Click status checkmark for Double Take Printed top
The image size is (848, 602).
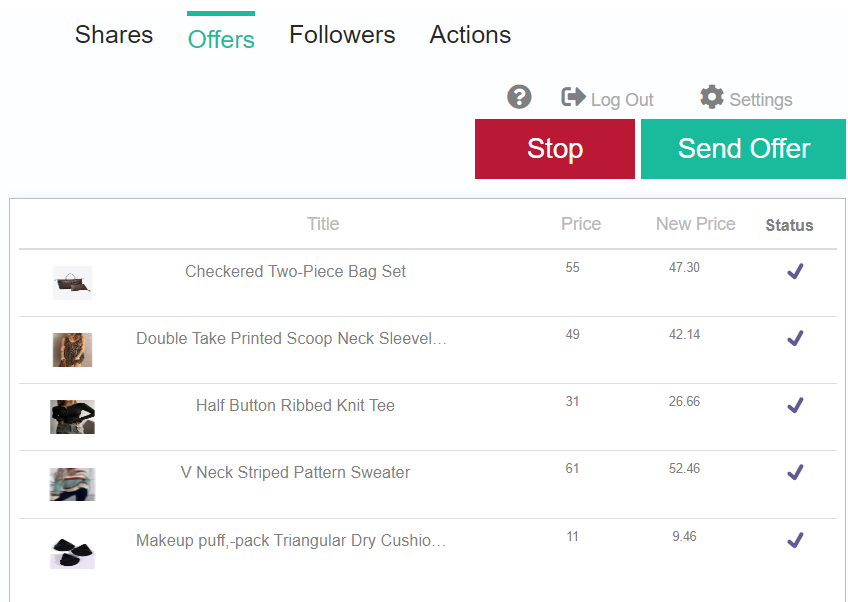[x=795, y=338]
